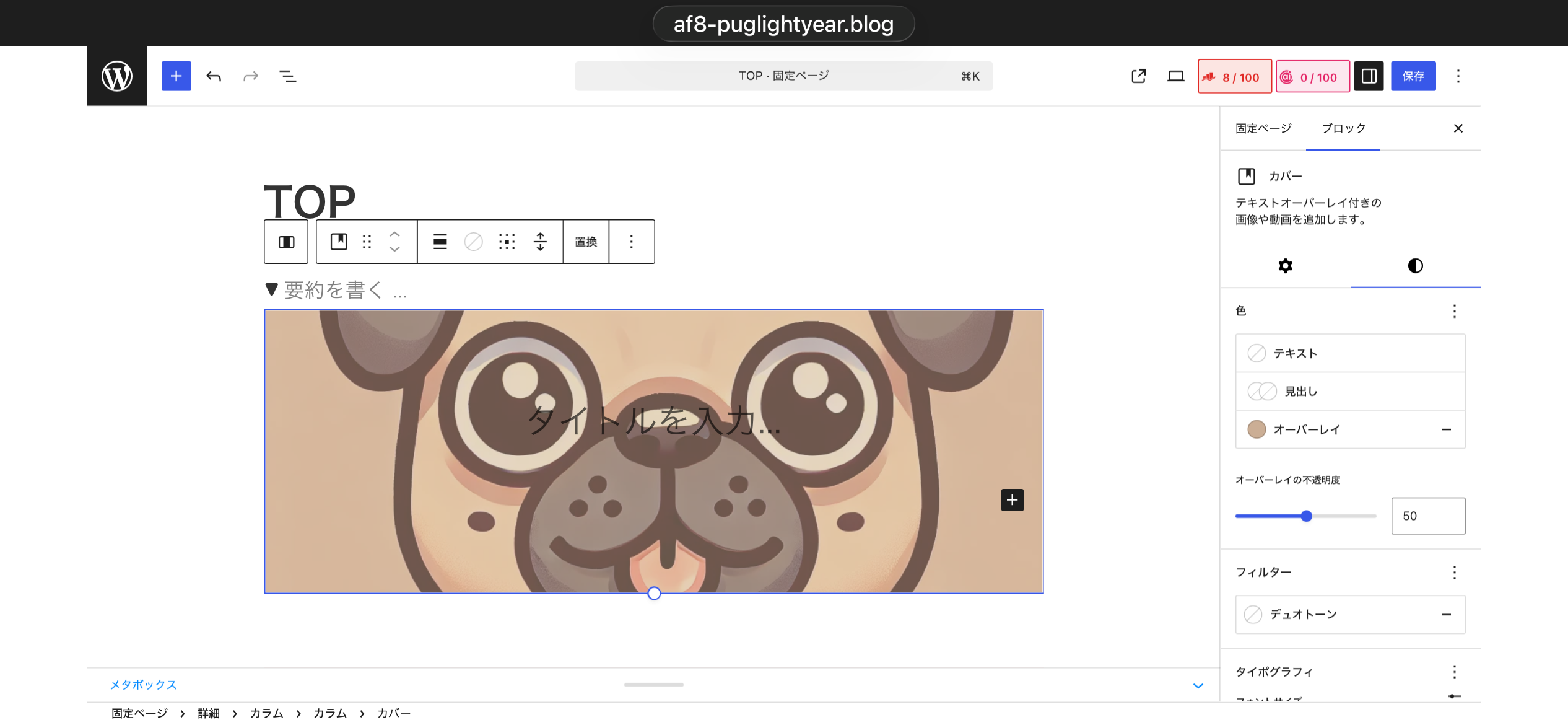Click the af8-puglightyear.blog address pill

783,24
